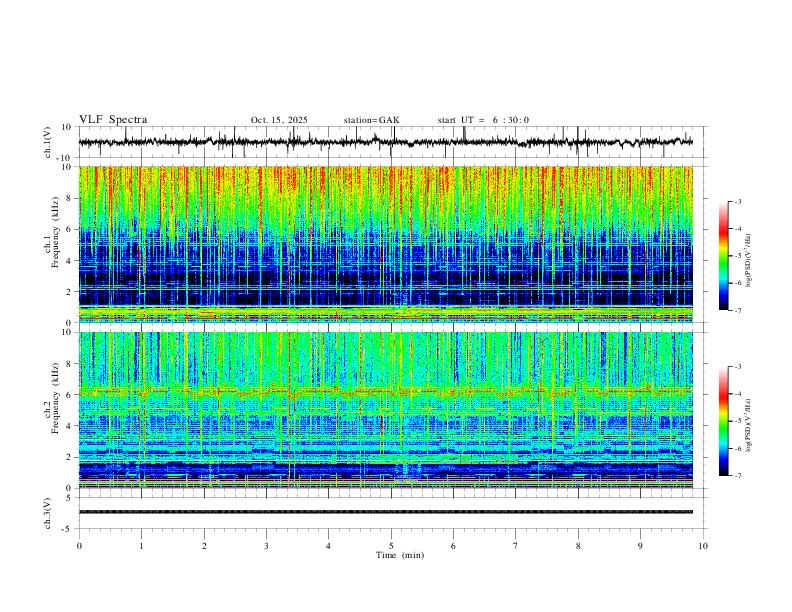
Task: Click the "5" tick on ch.3(V) axis
Action: 70,498
